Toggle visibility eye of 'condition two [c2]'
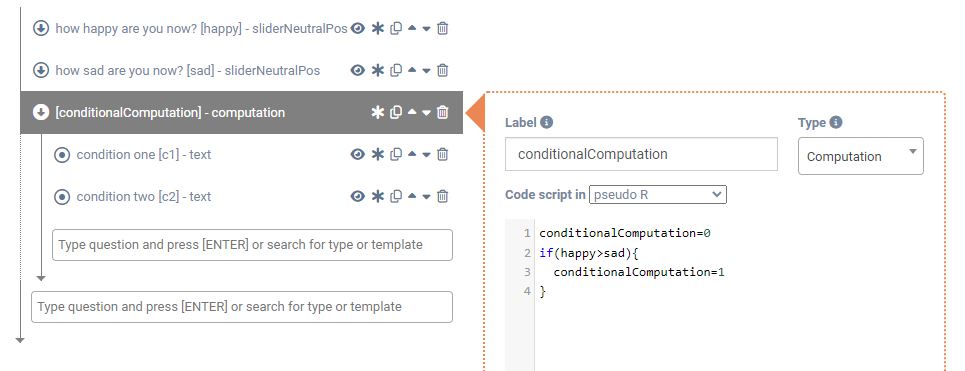This screenshot has height=371, width=965. (x=358, y=196)
